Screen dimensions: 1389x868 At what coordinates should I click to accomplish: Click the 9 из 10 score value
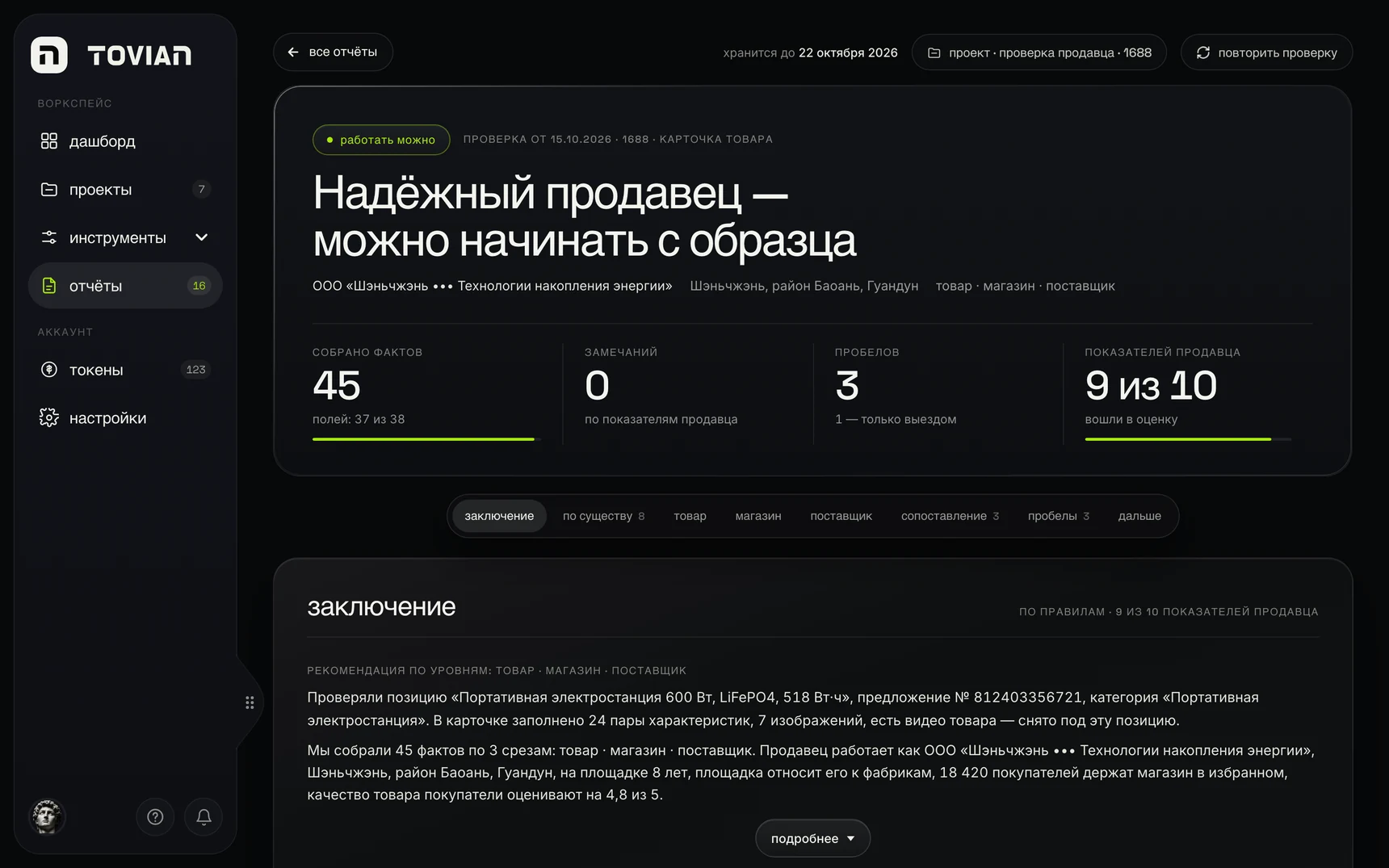coord(1151,385)
